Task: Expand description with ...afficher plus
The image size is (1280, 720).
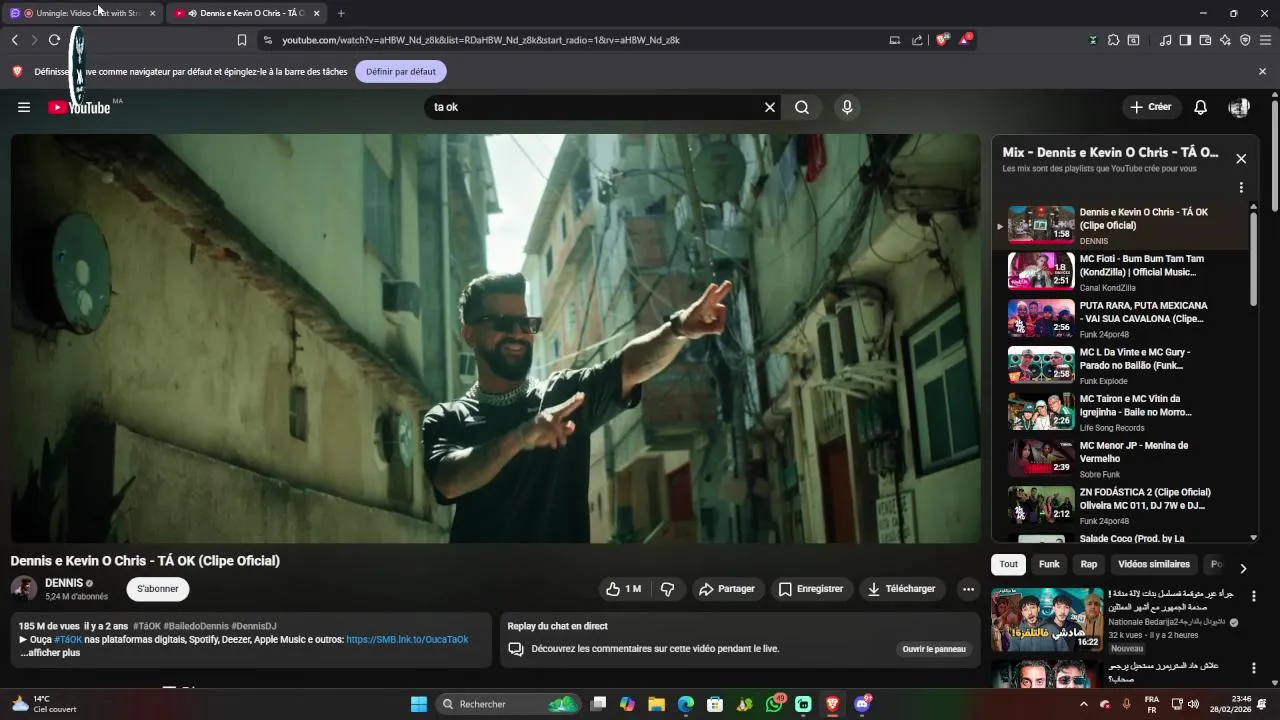Action: [x=50, y=653]
